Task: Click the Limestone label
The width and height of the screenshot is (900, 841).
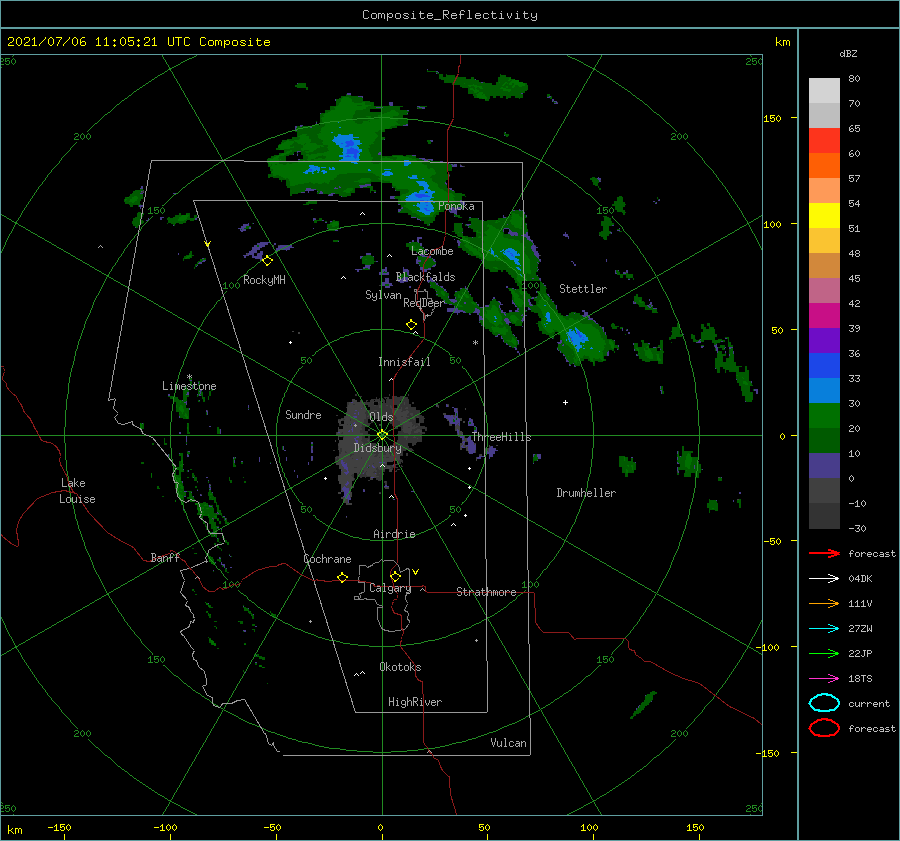Action: (189, 386)
